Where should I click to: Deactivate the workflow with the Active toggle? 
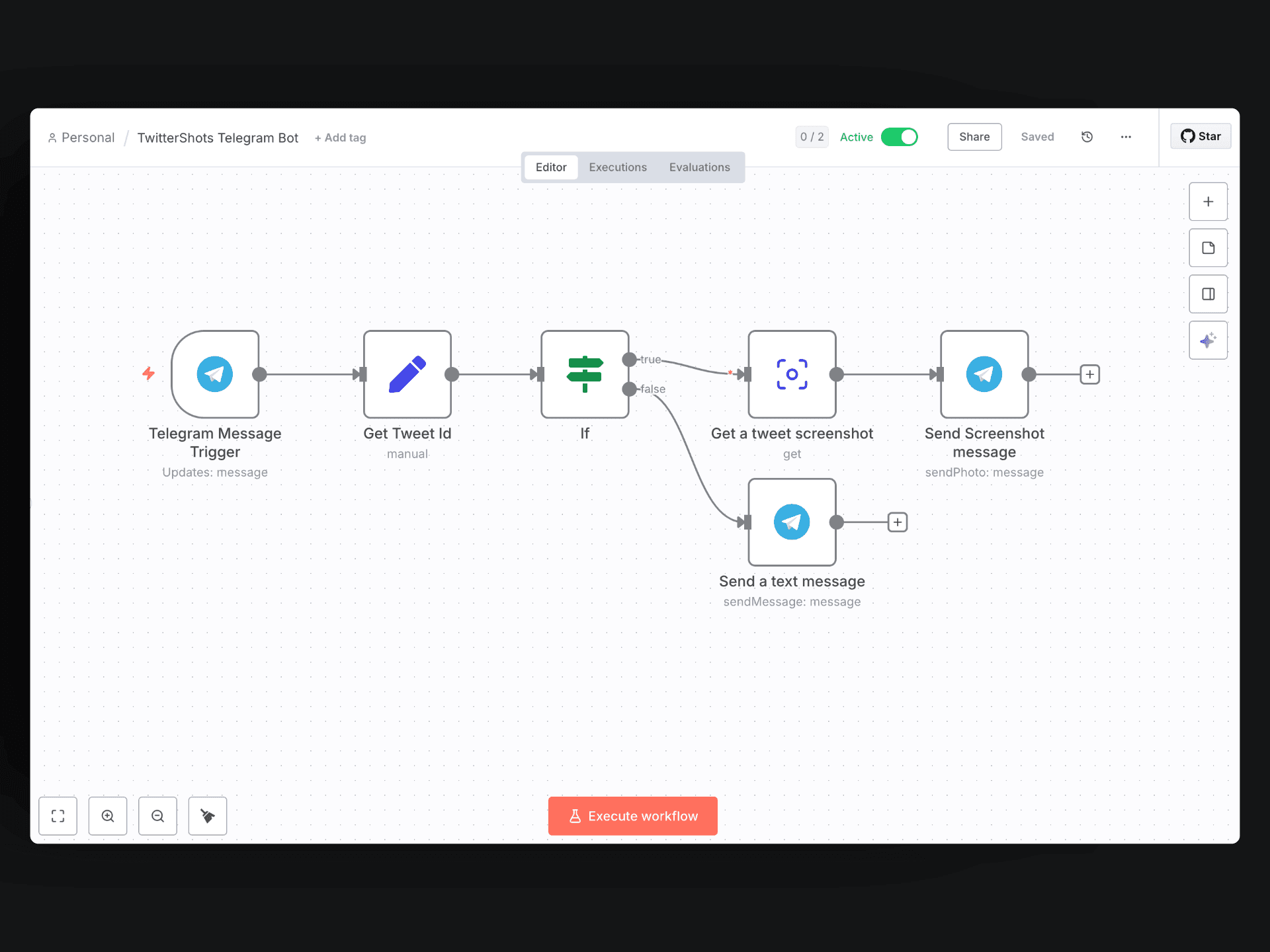click(899, 137)
